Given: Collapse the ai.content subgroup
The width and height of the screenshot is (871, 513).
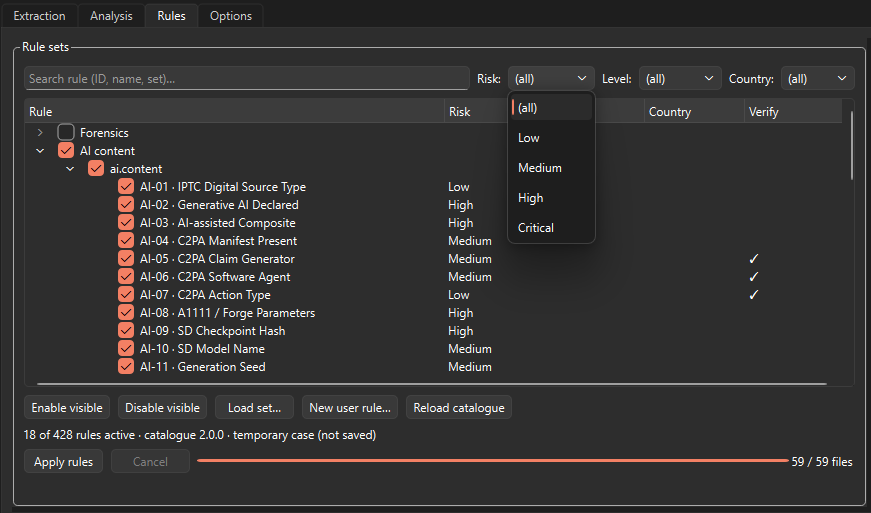Looking at the screenshot, I should pyautogui.click(x=70, y=169).
